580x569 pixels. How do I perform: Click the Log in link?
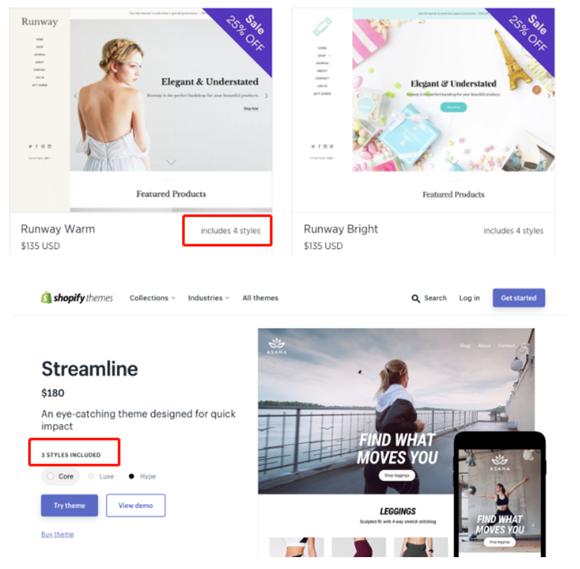pos(469,298)
